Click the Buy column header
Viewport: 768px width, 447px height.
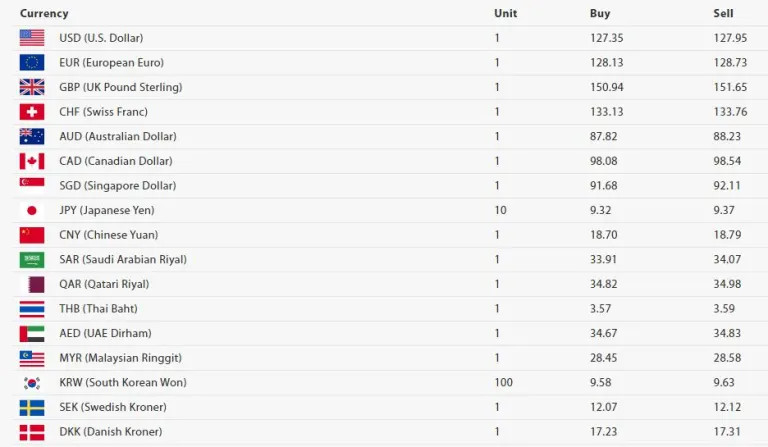(600, 13)
